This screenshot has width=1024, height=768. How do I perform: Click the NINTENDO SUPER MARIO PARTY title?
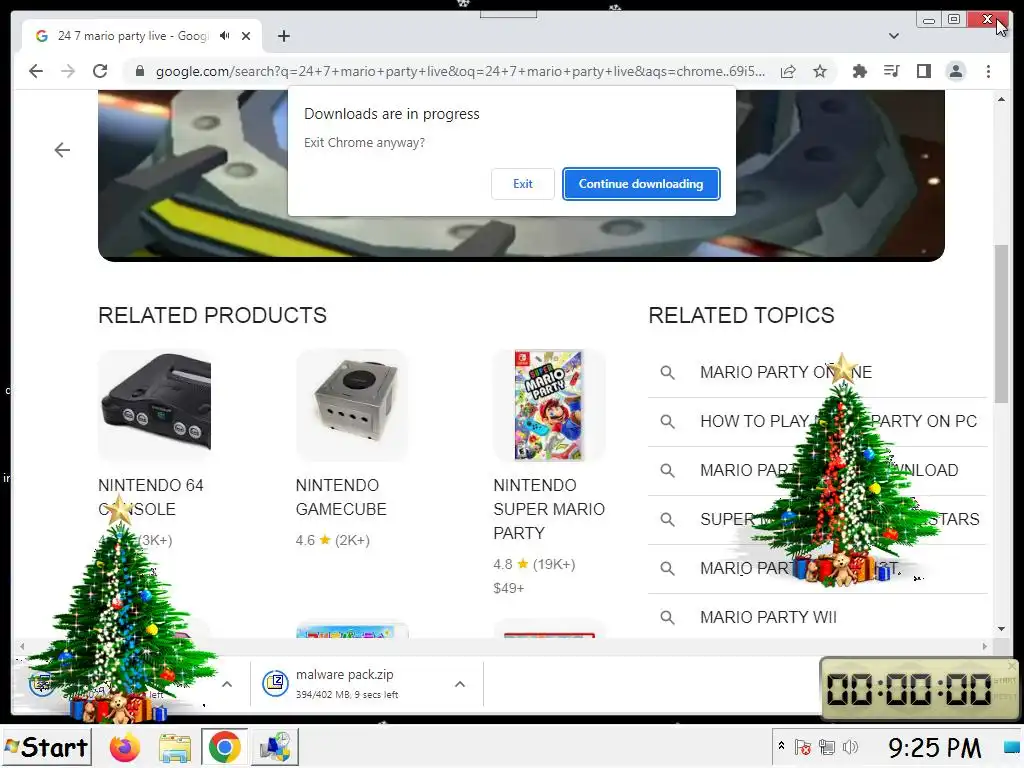[549, 509]
